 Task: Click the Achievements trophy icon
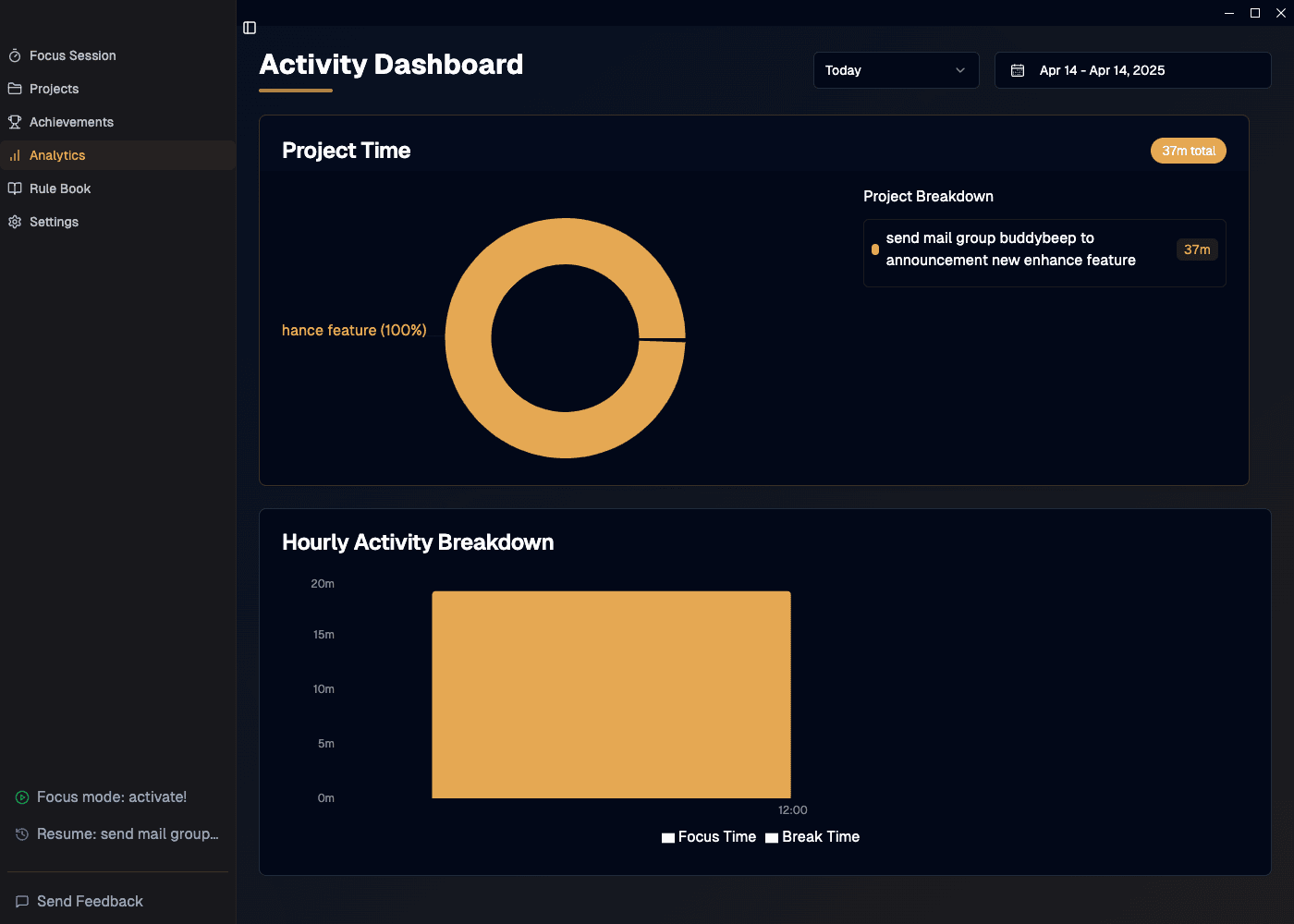tap(15, 122)
